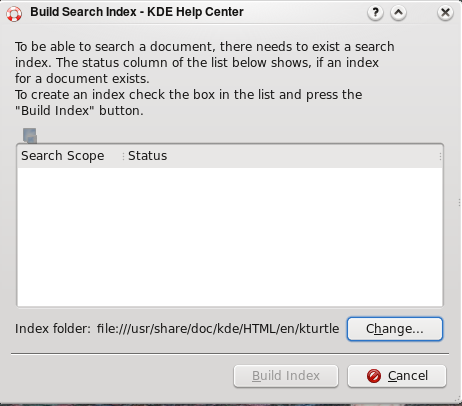Click the search index explanation paragraph
The height and width of the screenshot is (406, 462).
205,79
